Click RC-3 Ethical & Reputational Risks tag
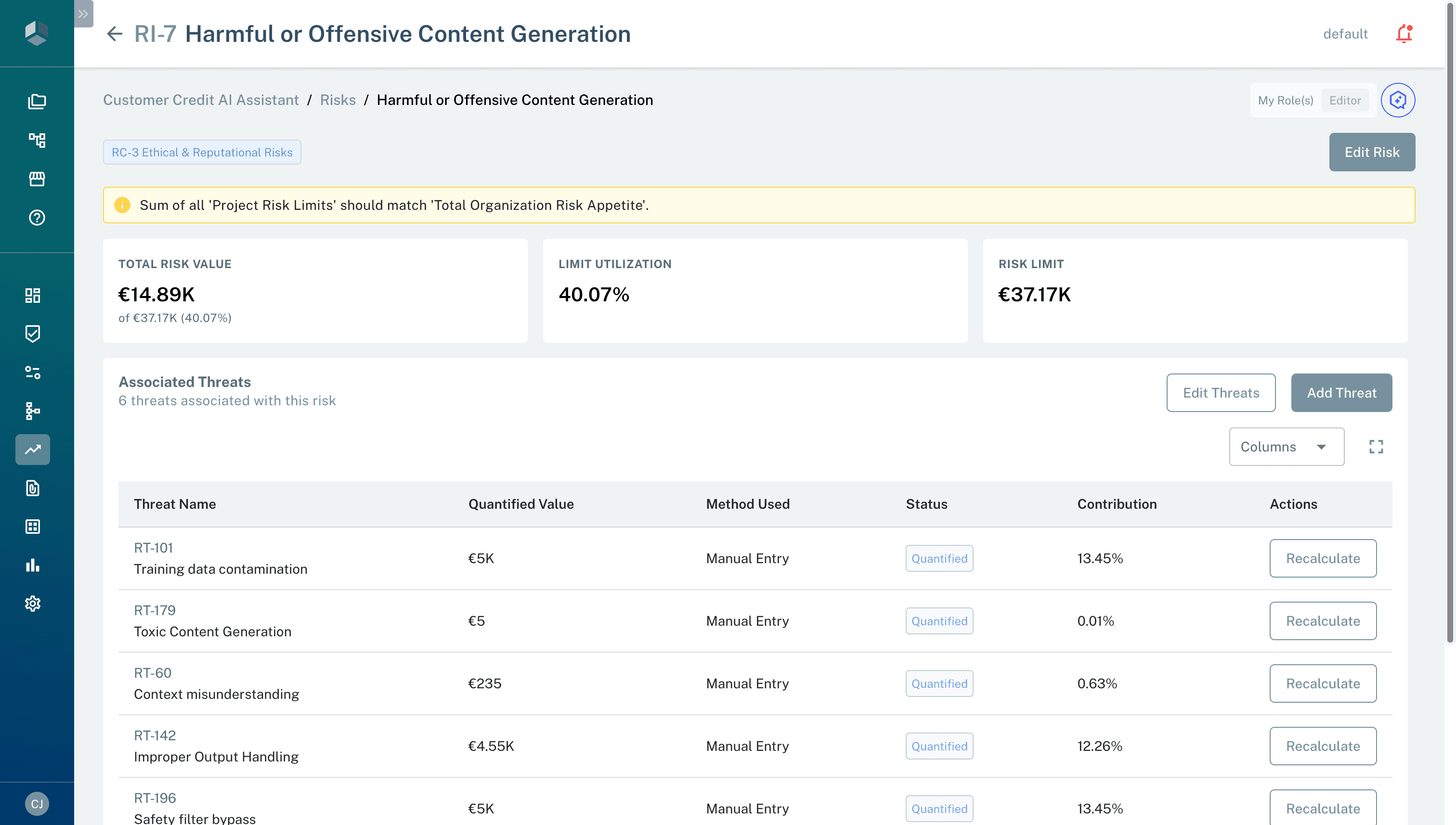 click(202, 152)
